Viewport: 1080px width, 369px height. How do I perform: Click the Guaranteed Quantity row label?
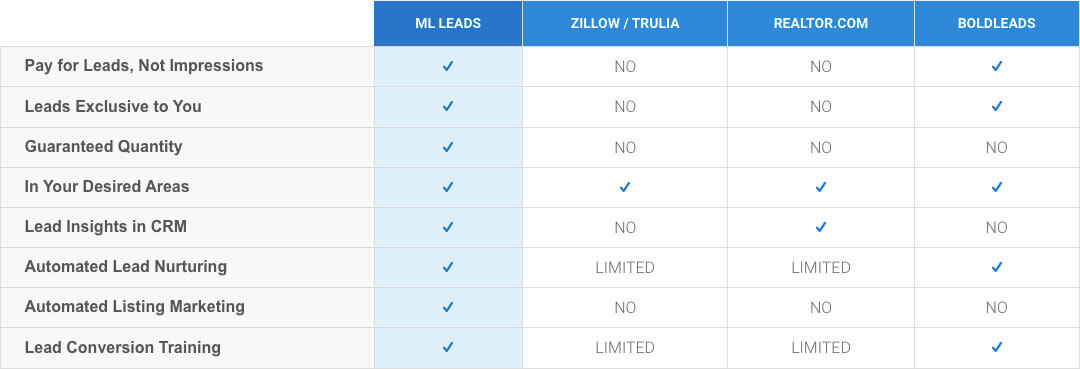click(103, 147)
